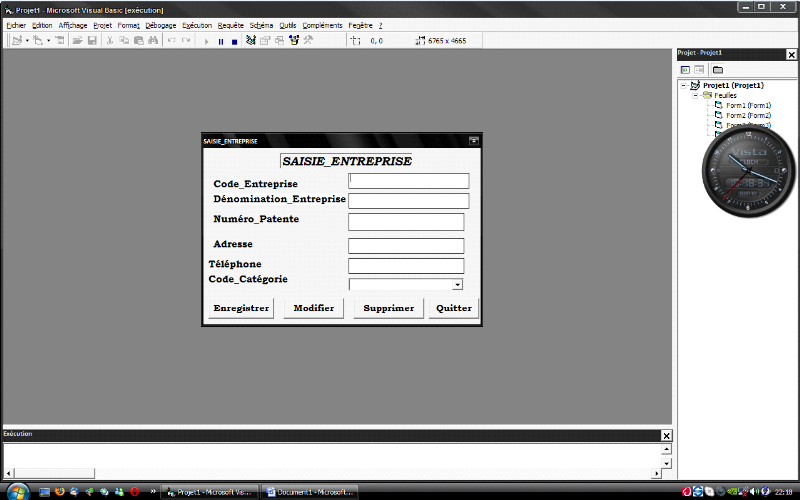
Task: Click the Pause (break) execution toolbar icon
Action: pyautogui.click(x=220, y=41)
